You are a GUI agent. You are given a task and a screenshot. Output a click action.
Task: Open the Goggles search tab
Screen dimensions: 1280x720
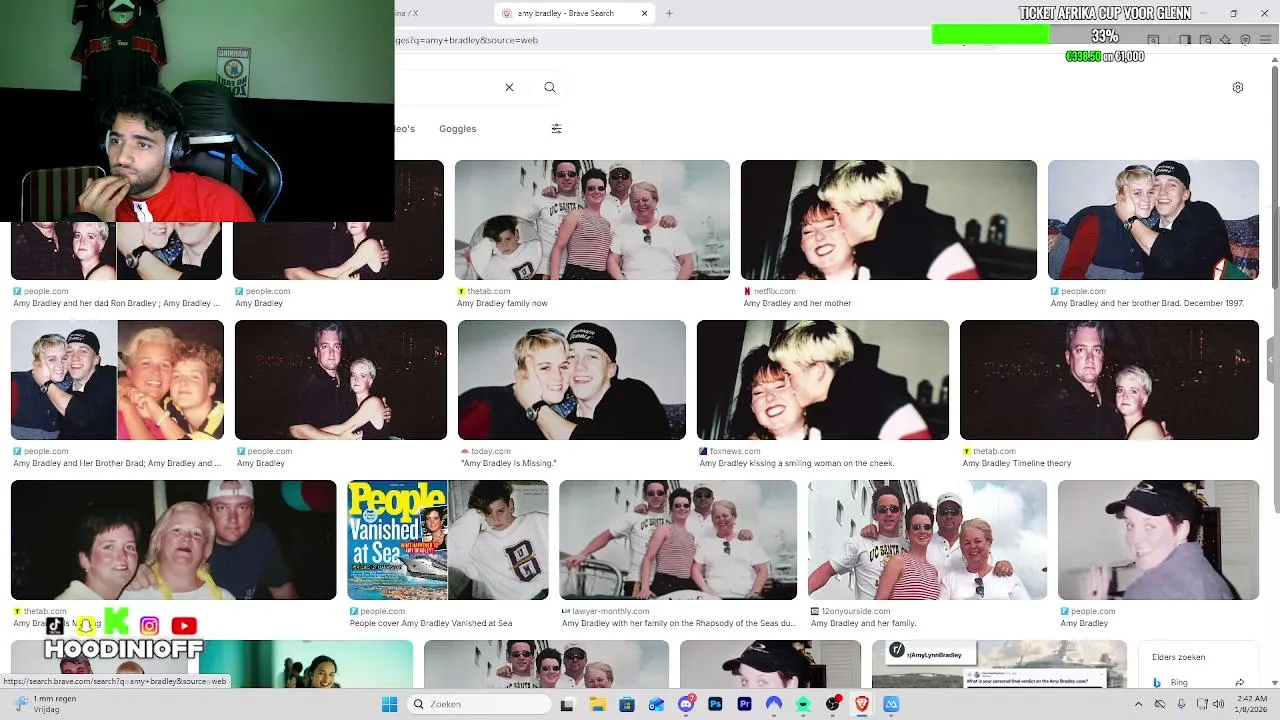click(x=457, y=128)
